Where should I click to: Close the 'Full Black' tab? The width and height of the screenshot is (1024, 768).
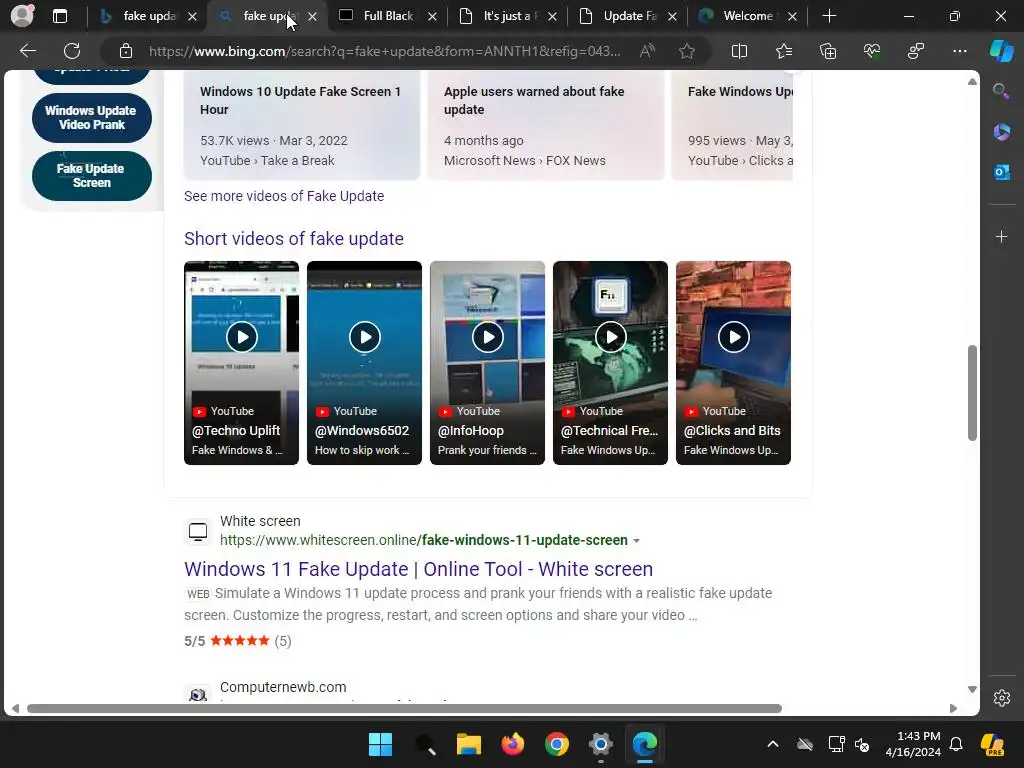click(432, 17)
